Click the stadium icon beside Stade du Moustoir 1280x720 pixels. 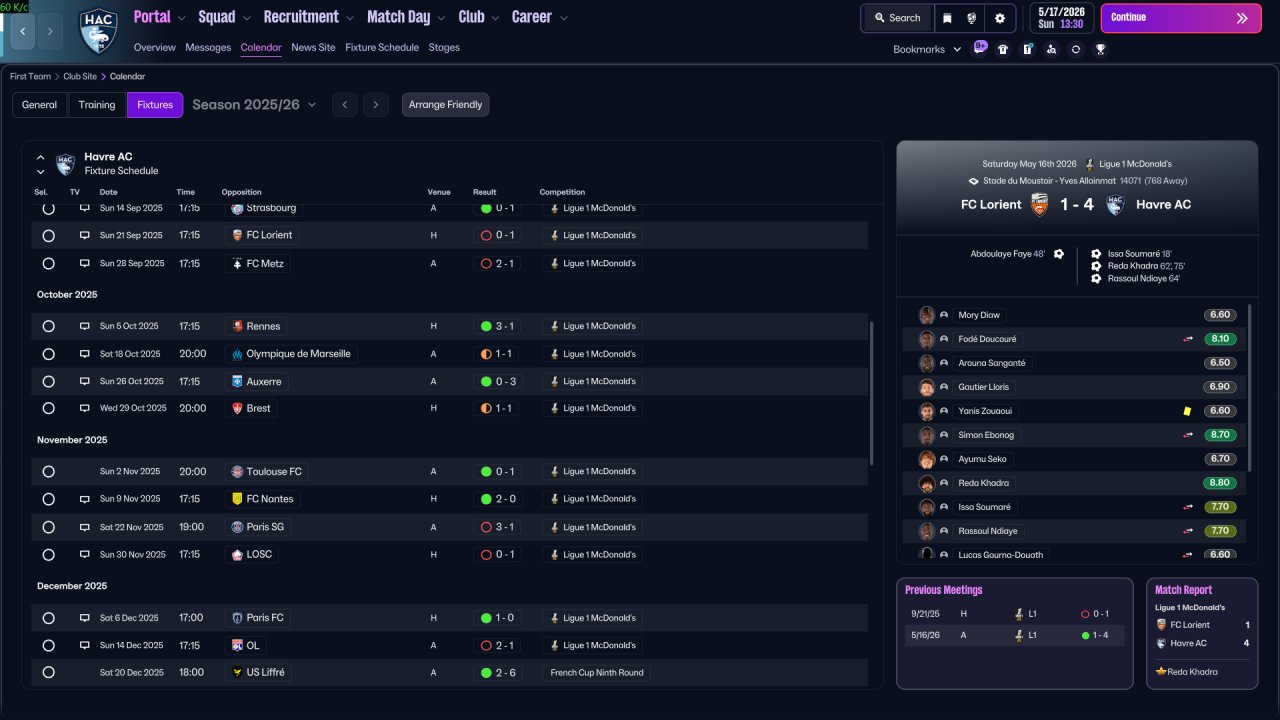[973, 181]
